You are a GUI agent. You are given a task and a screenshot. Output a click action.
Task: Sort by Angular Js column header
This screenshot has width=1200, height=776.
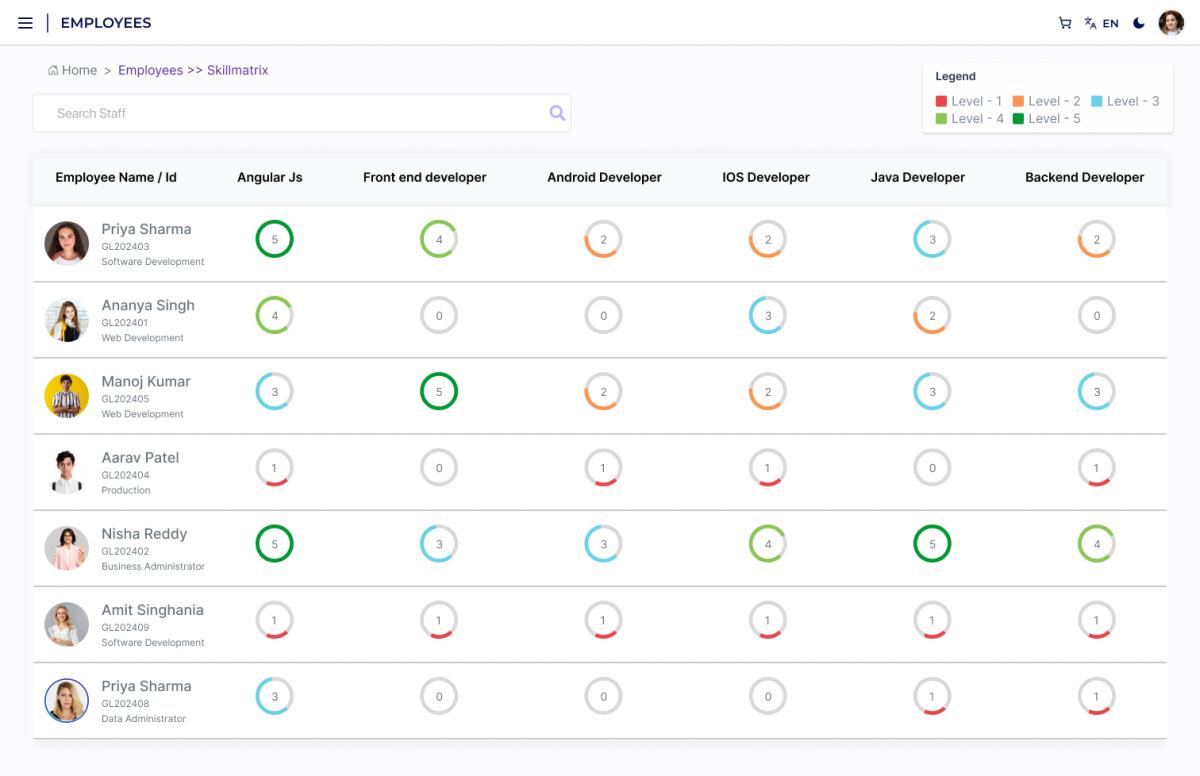(269, 177)
